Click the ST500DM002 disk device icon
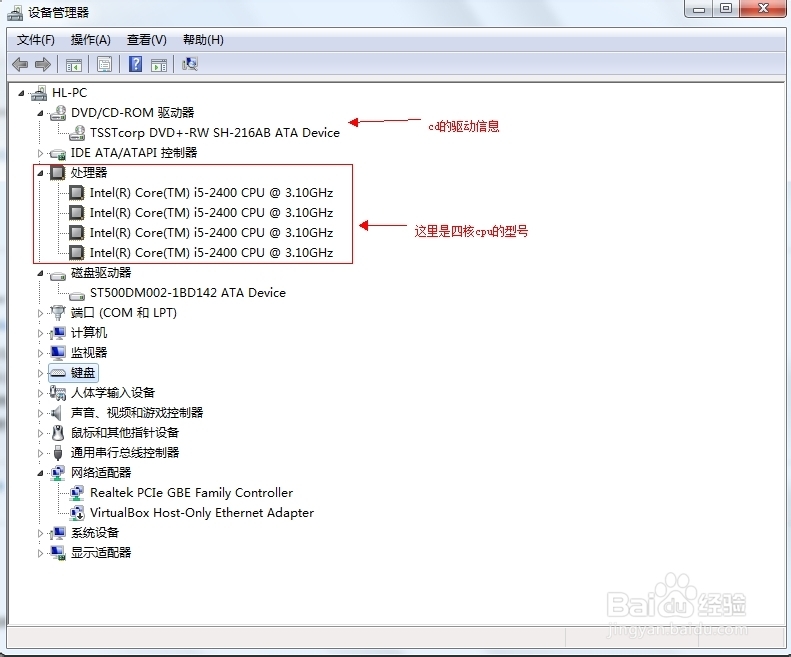 pos(77,294)
